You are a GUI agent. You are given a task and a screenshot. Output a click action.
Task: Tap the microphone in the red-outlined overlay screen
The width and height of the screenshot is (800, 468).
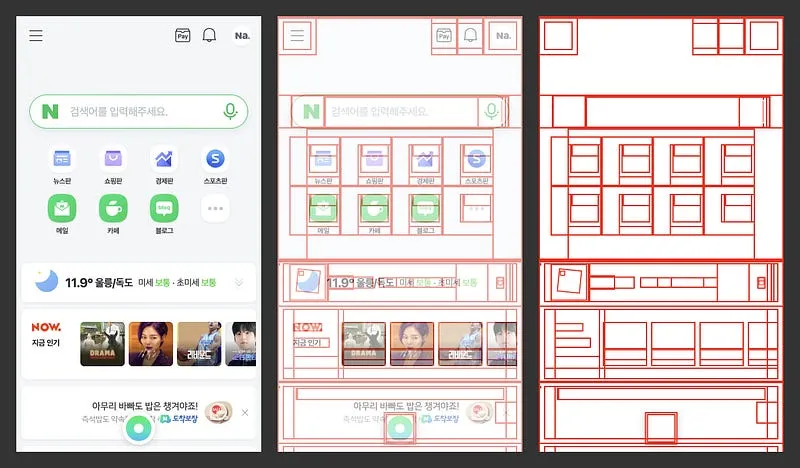491,111
